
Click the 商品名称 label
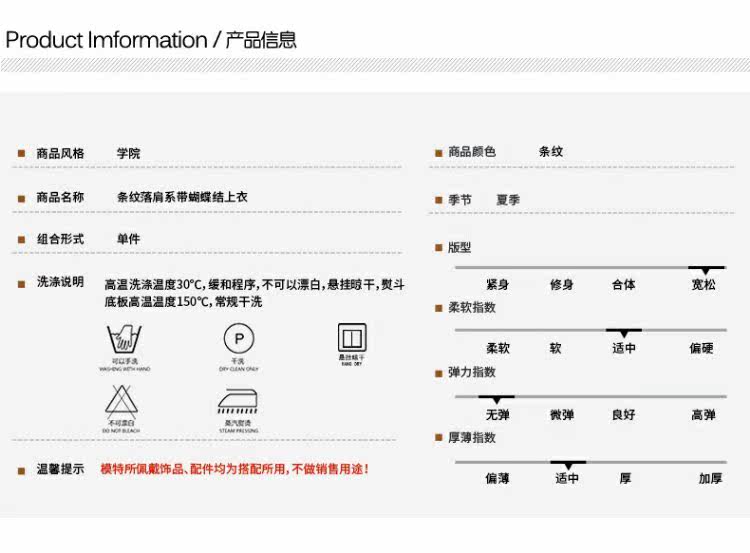60,197
